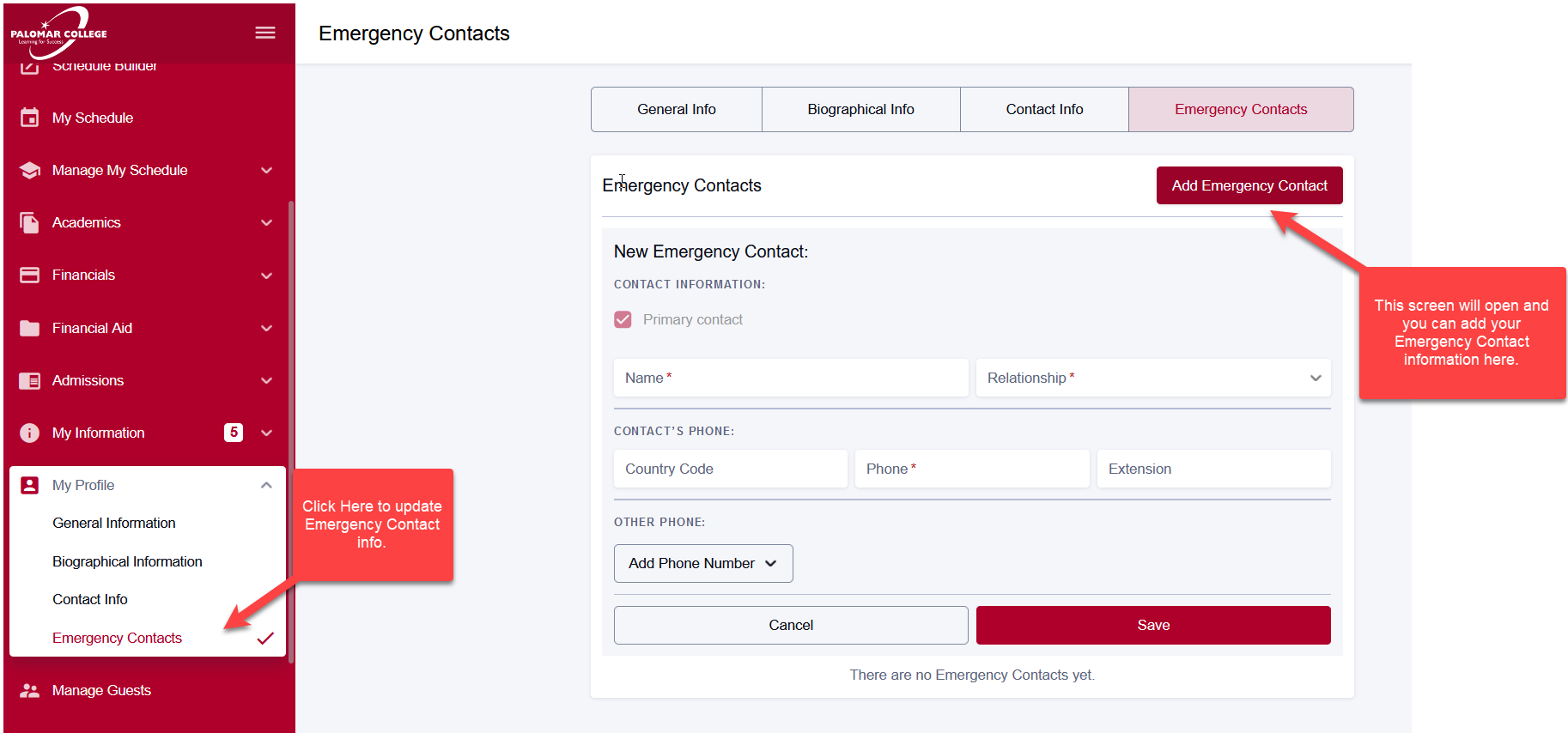Click the Manage Guests people icon
This screenshot has height=733, width=1568.
tap(30, 690)
